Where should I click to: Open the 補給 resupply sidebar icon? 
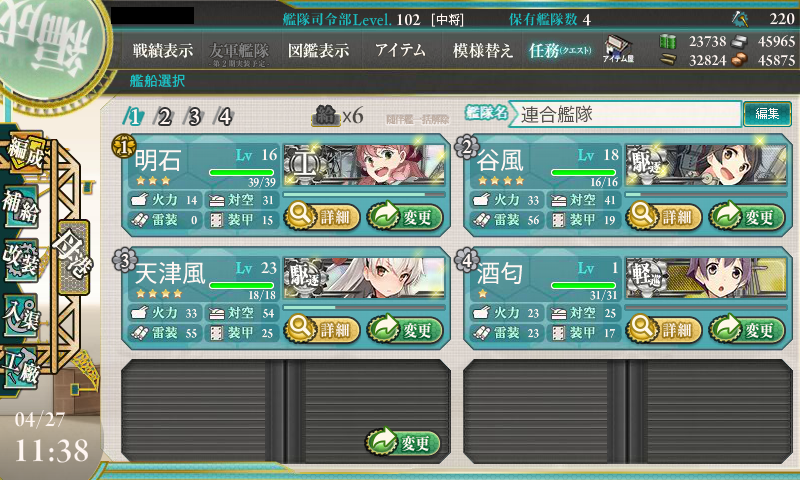pos(21,206)
